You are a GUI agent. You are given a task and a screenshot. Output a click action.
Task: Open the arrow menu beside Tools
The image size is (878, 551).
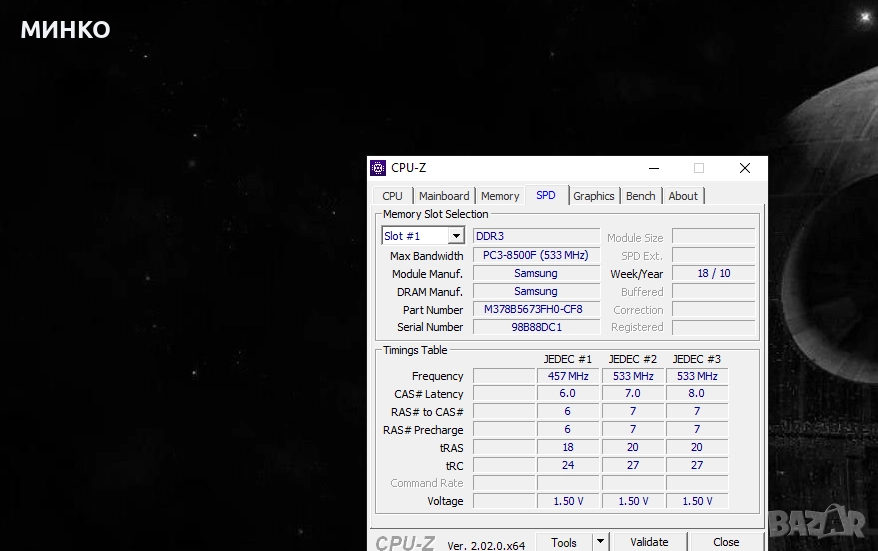pos(600,542)
